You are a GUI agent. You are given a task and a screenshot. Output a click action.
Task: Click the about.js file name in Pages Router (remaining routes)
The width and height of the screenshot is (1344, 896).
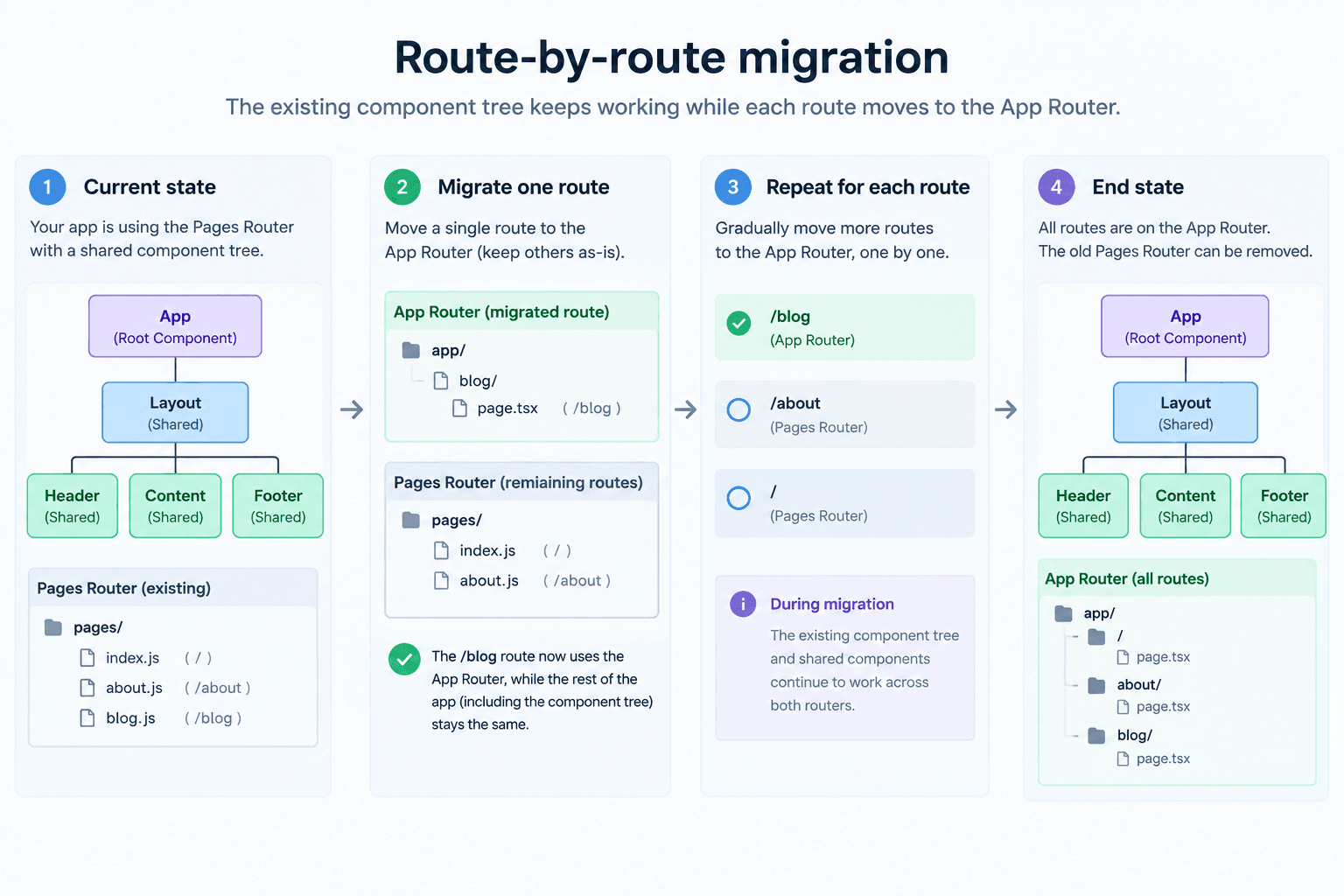pyautogui.click(x=489, y=581)
